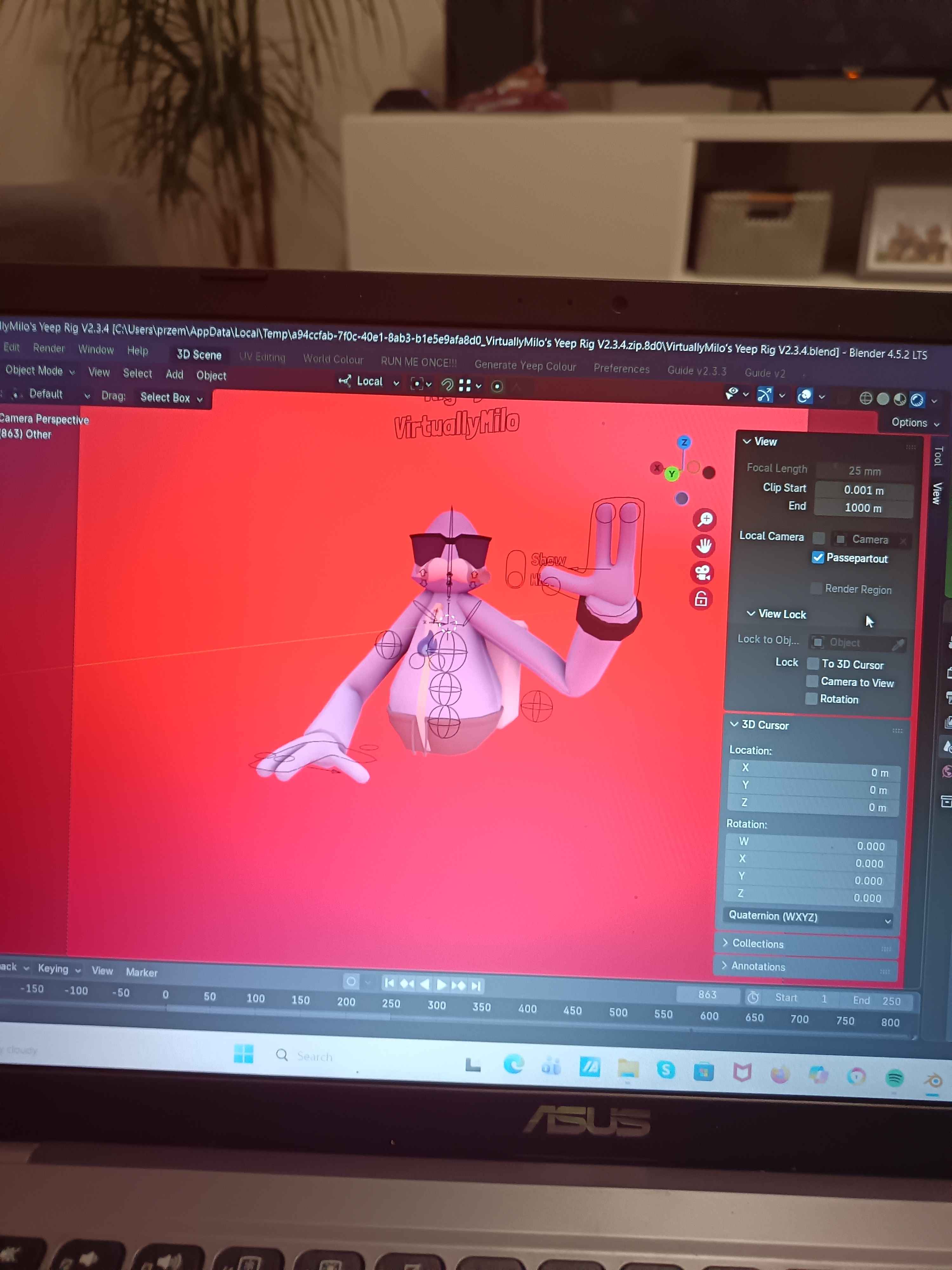Click the green Y axis gizmo
Viewport: 952px width, 1270px height.
(x=671, y=474)
